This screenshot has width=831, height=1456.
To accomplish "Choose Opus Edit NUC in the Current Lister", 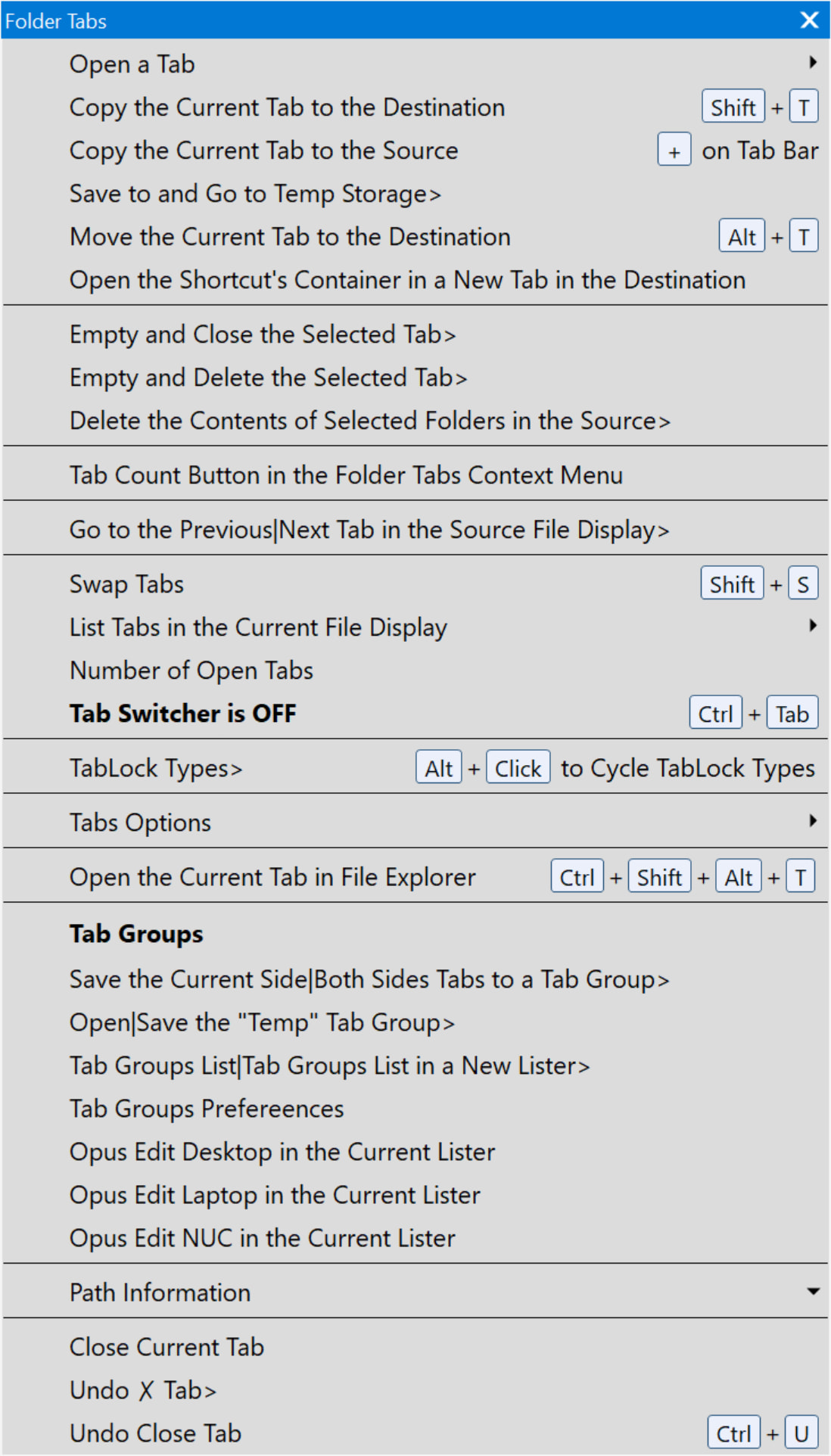I will pyautogui.click(x=262, y=1238).
